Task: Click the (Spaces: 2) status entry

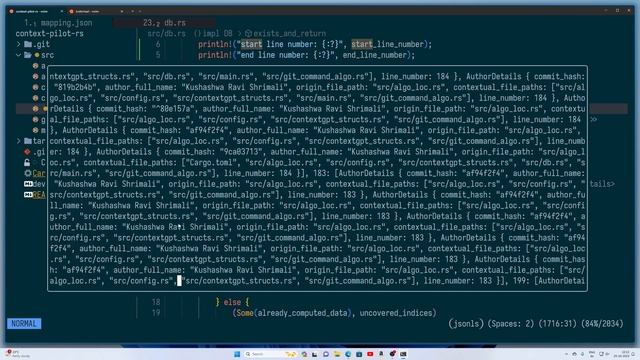Action: pyautogui.click(x=511, y=324)
